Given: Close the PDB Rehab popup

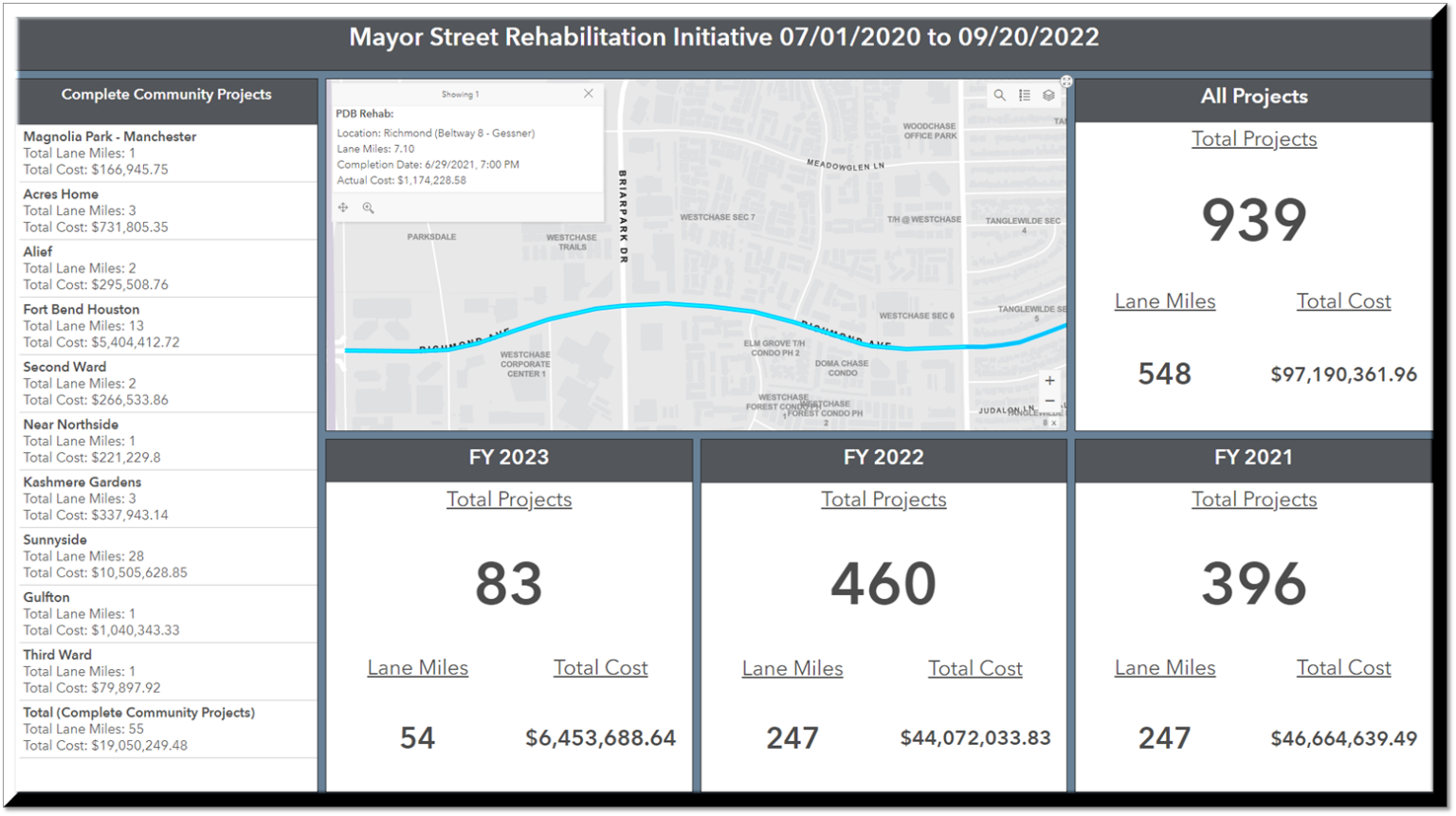Looking at the screenshot, I should 588,93.
